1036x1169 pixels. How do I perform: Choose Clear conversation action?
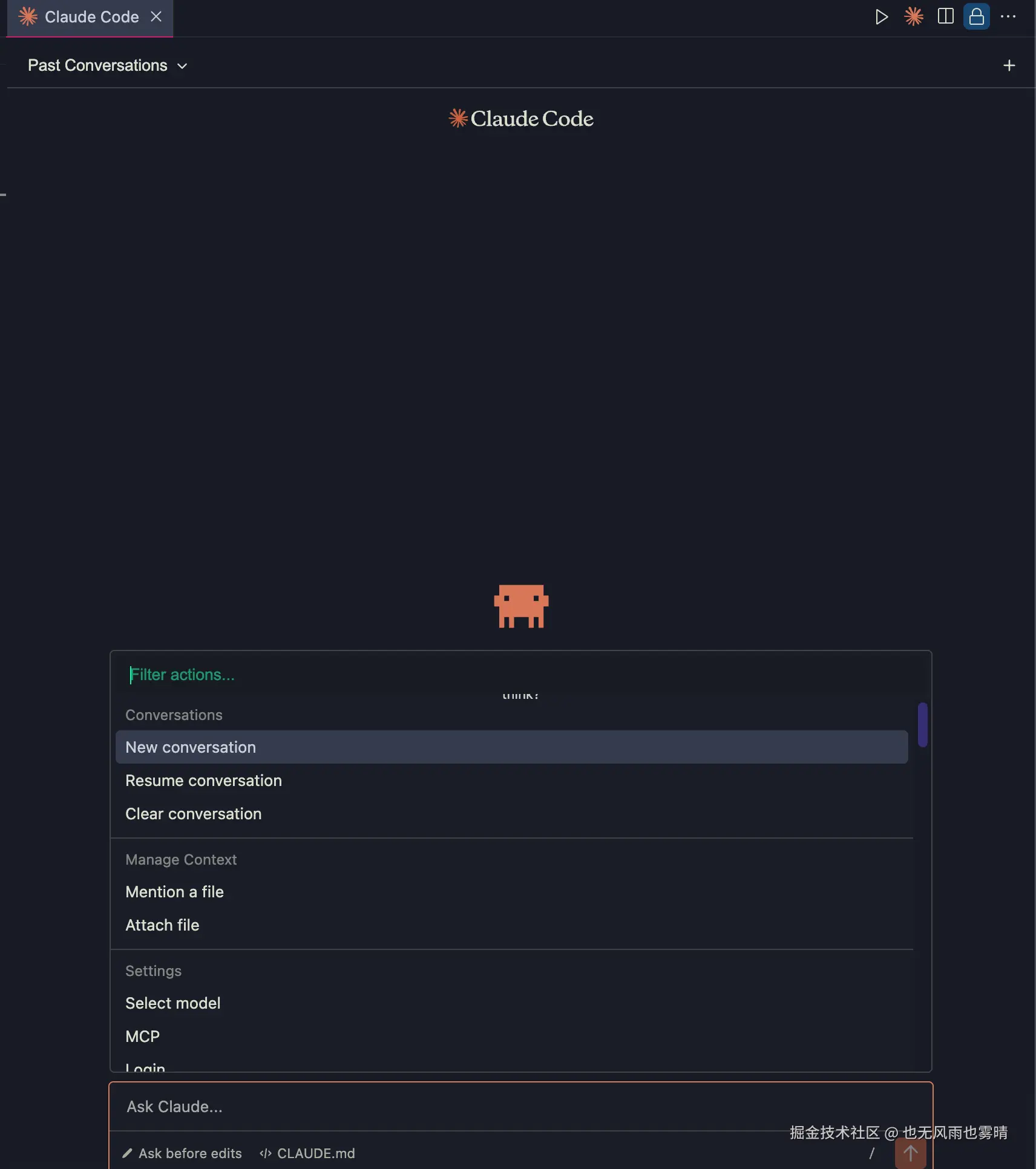pos(511,814)
